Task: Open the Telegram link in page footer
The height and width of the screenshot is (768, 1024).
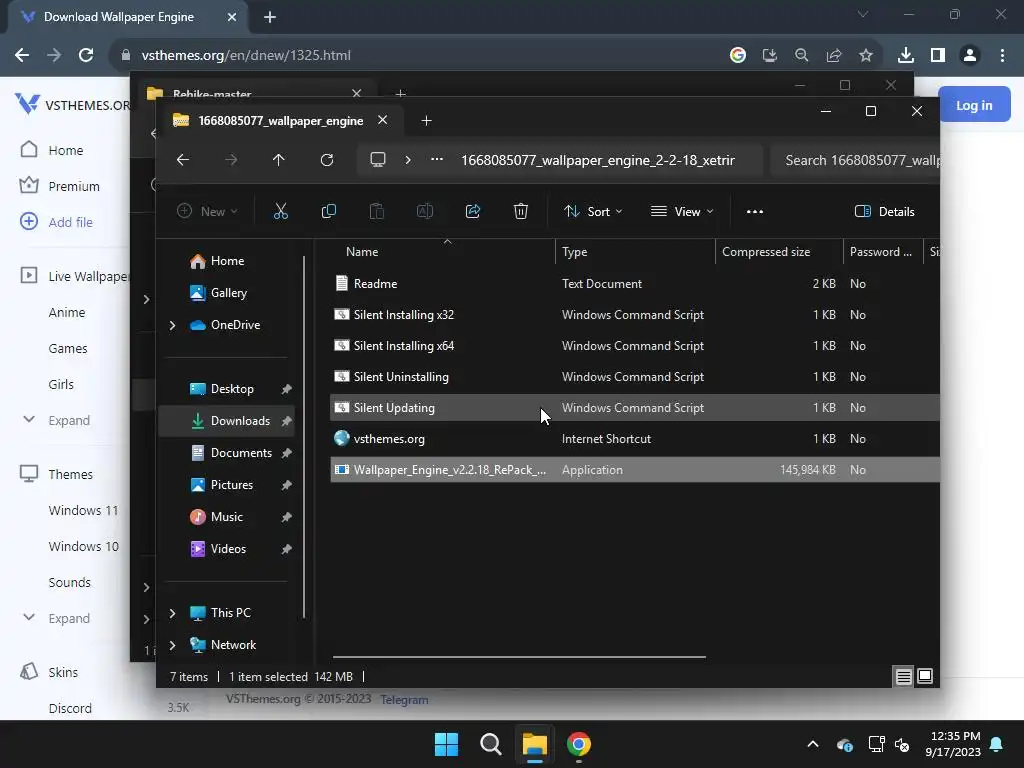Action: coord(404,699)
